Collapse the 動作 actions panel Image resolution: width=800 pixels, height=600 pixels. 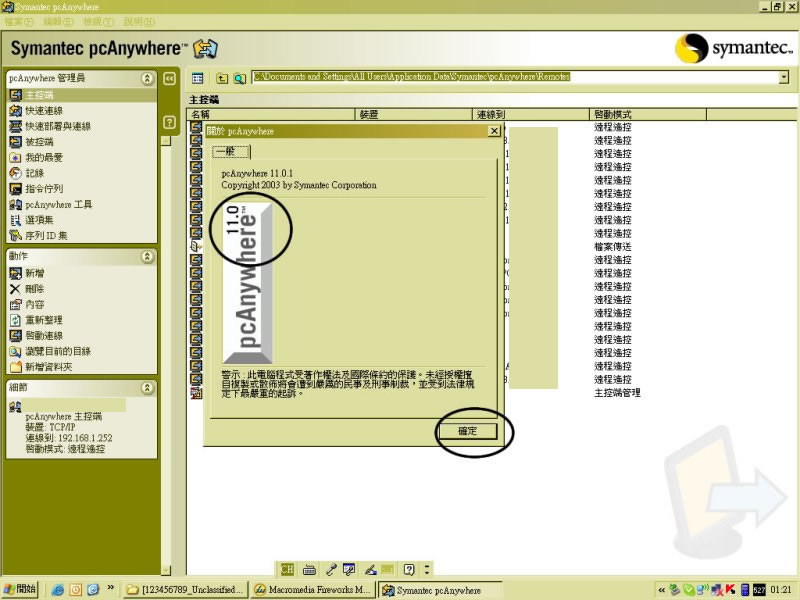[147, 256]
